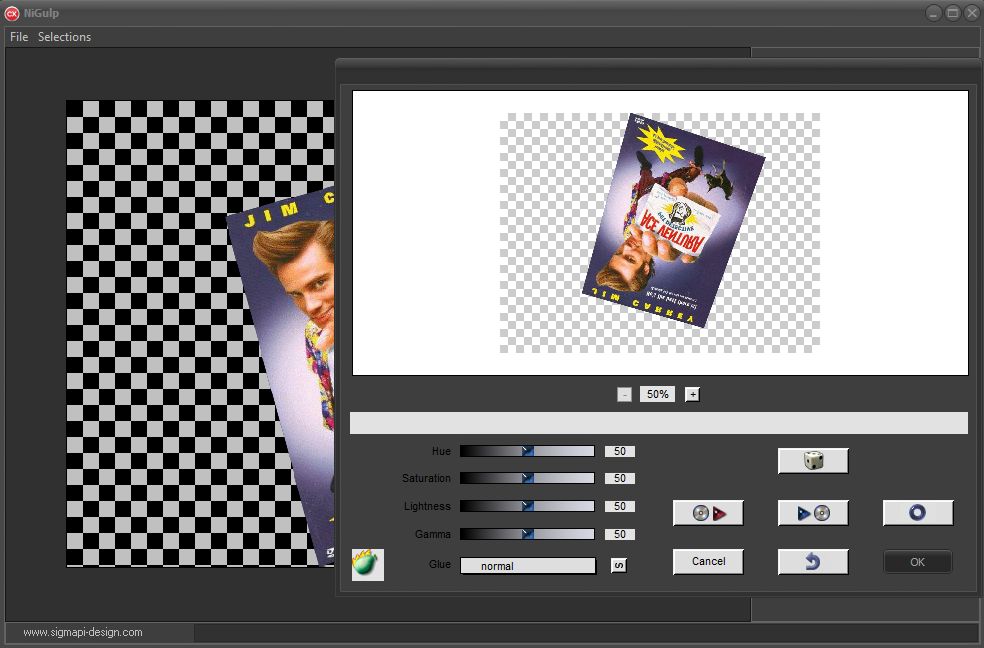Click the Lightness label
Image resolution: width=984 pixels, height=648 pixels.
[427, 506]
